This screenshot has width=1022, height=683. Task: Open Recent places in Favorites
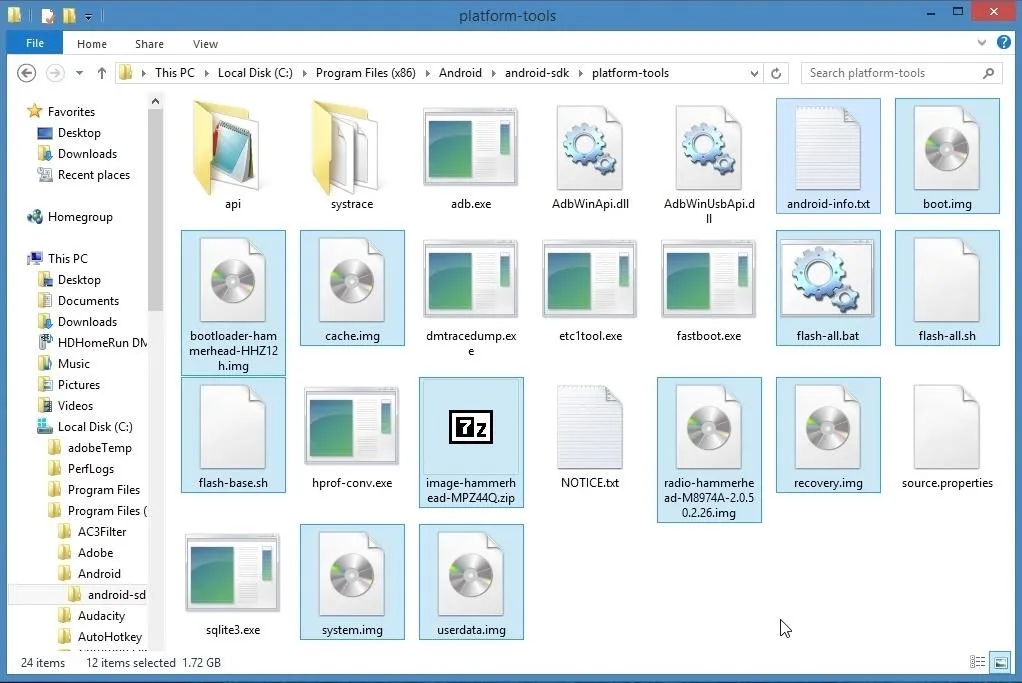[93, 175]
